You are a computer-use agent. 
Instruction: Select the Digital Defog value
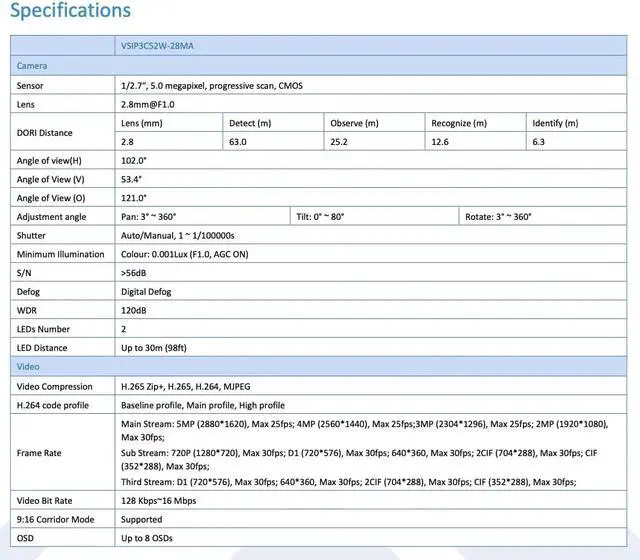point(146,291)
